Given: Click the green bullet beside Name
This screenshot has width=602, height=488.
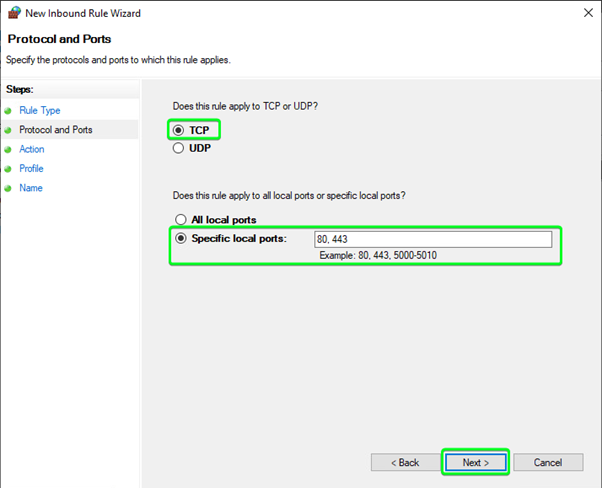Looking at the screenshot, I should click(x=8, y=189).
